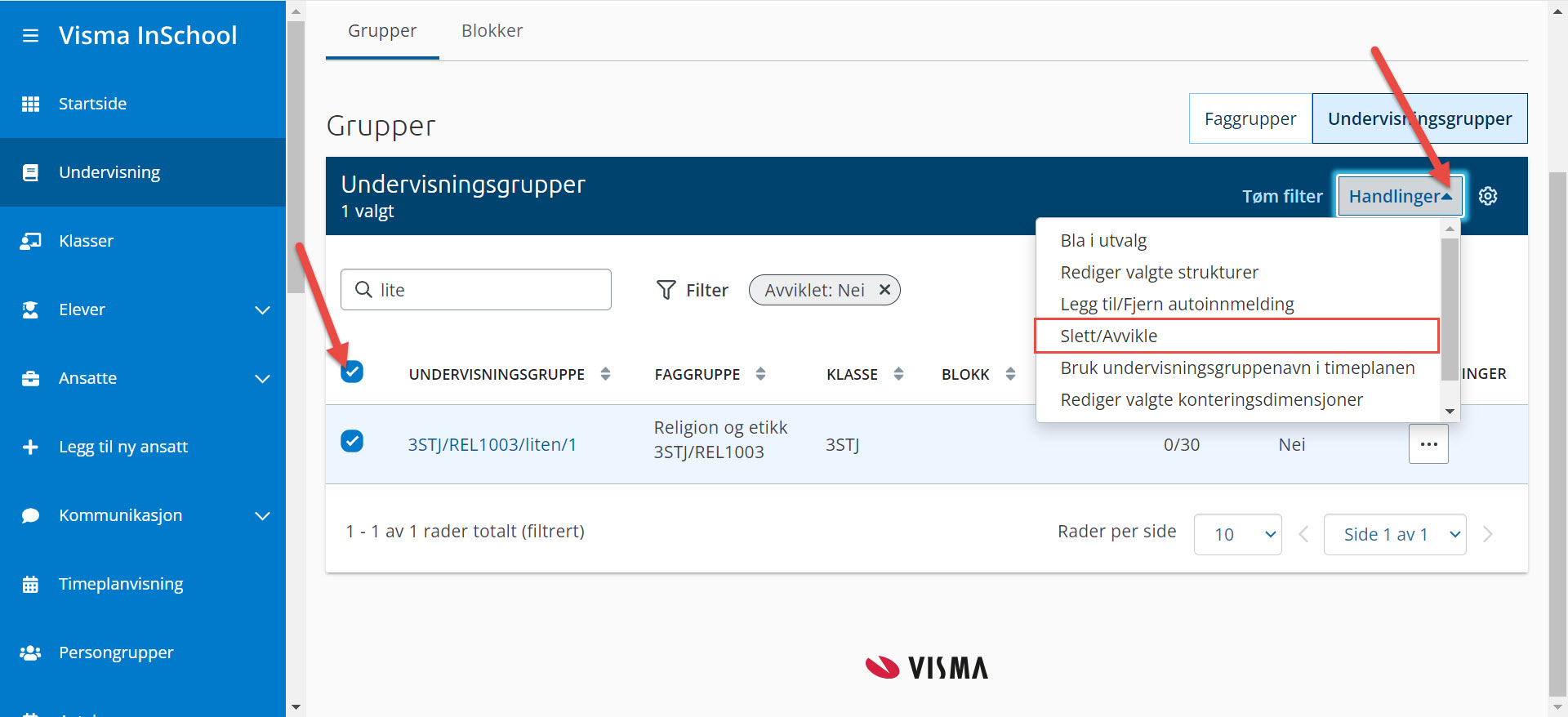Open Timeplanvisning in the sidebar
The width and height of the screenshot is (1568, 717).
[x=143, y=584]
